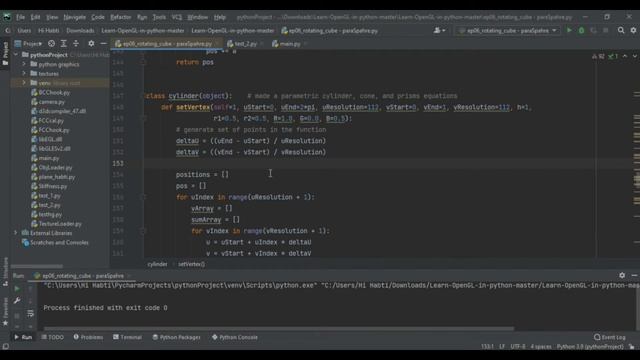Open the run configuration dropdown

pos(507,30)
